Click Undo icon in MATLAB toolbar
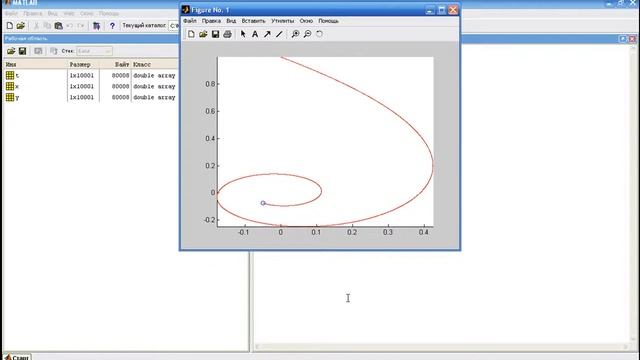The image size is (640, 360). click(69, 26)
